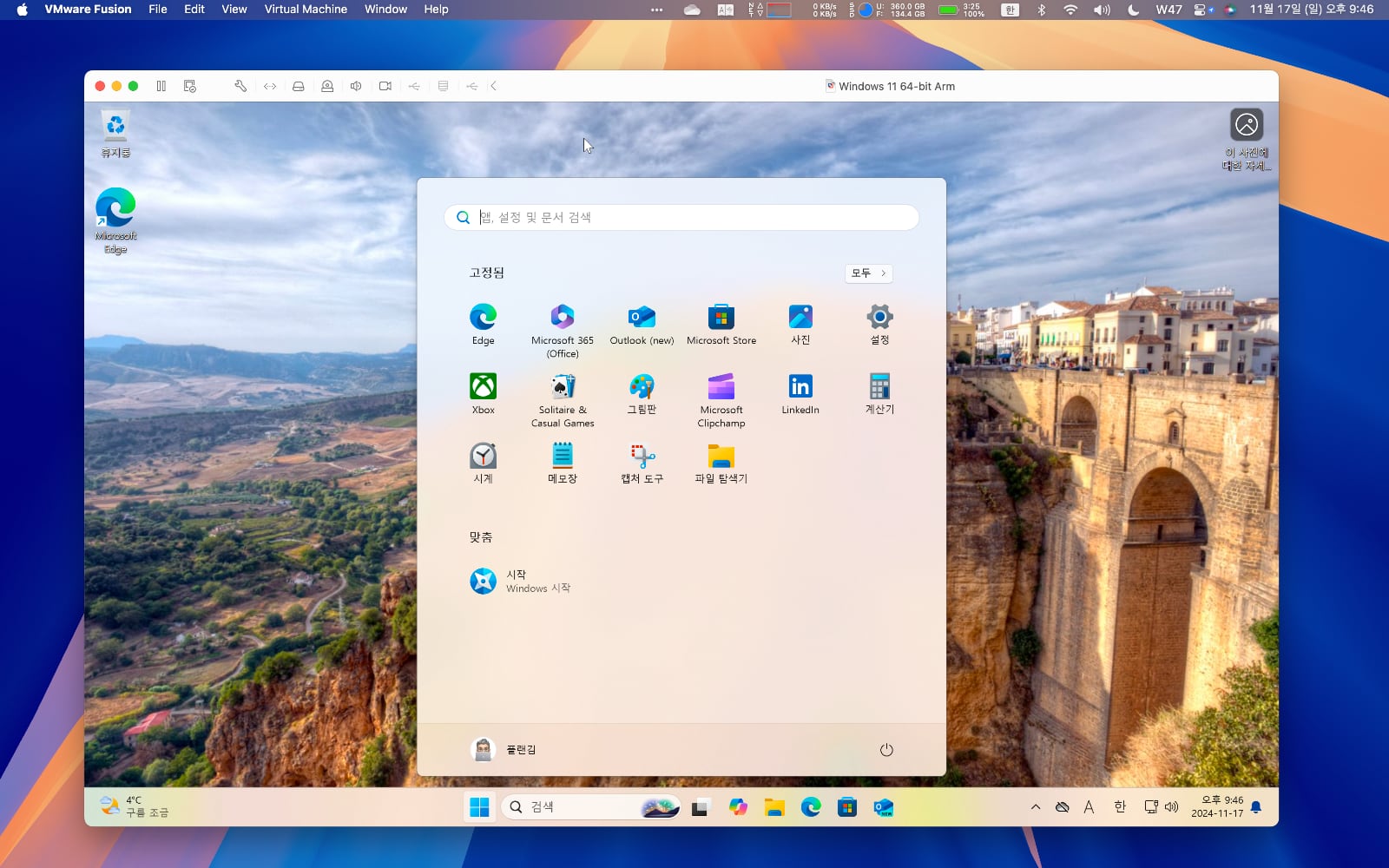Click the VMware snapshot icon
1389x868 pixels.
click(x=190, y=86)
